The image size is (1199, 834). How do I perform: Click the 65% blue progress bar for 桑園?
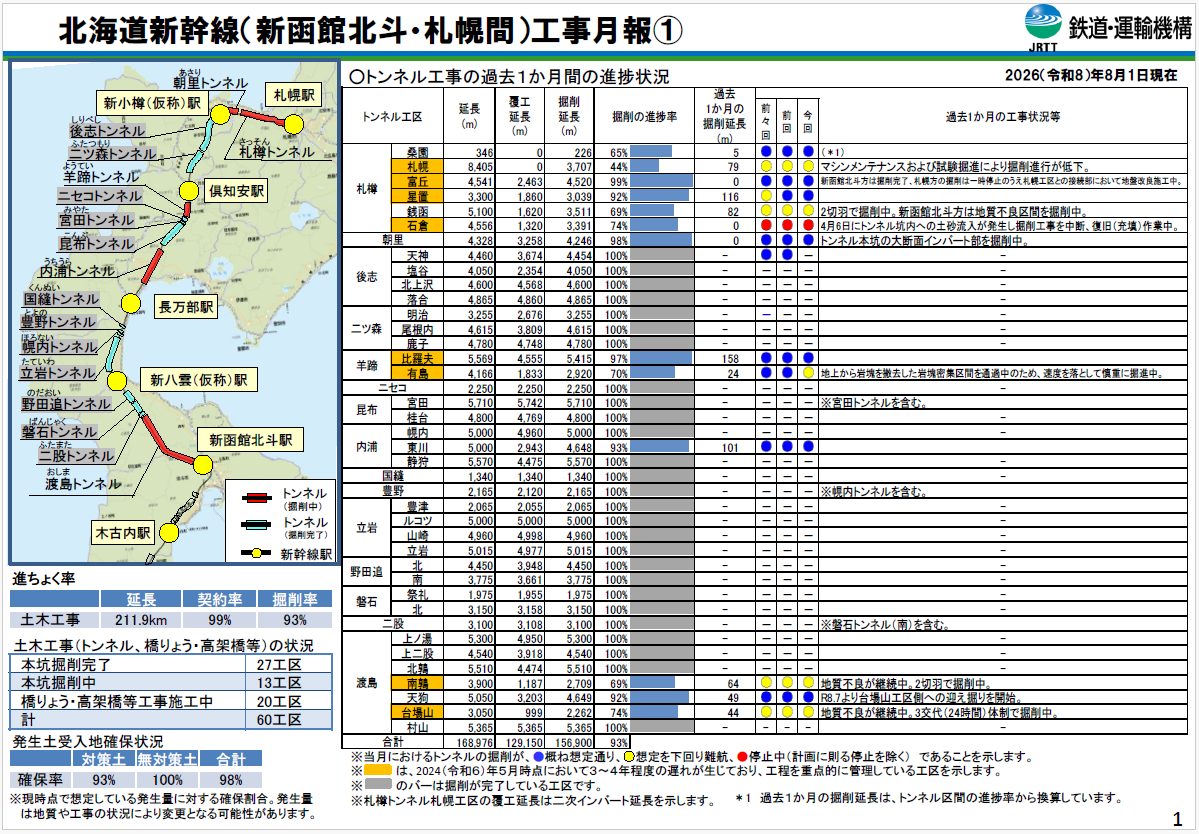[651, 152]
